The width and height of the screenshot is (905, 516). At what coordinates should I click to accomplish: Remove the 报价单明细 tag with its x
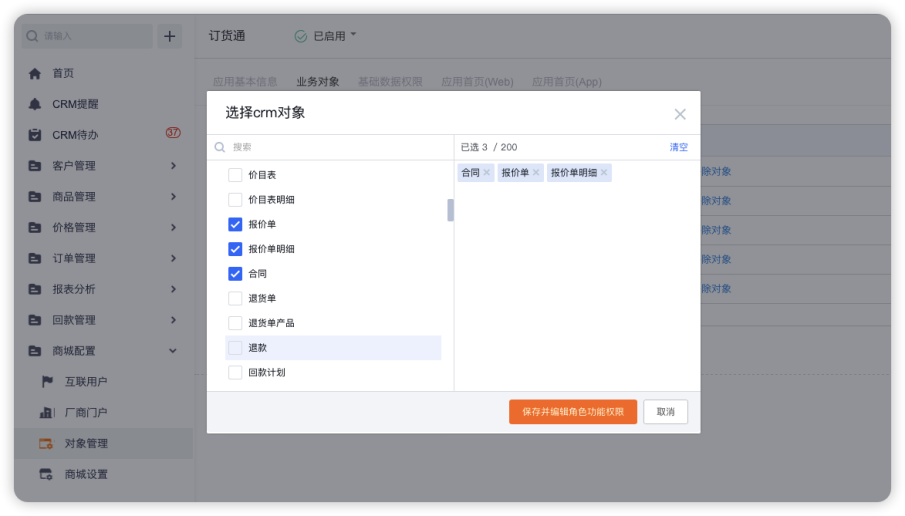tap(604, 172)
